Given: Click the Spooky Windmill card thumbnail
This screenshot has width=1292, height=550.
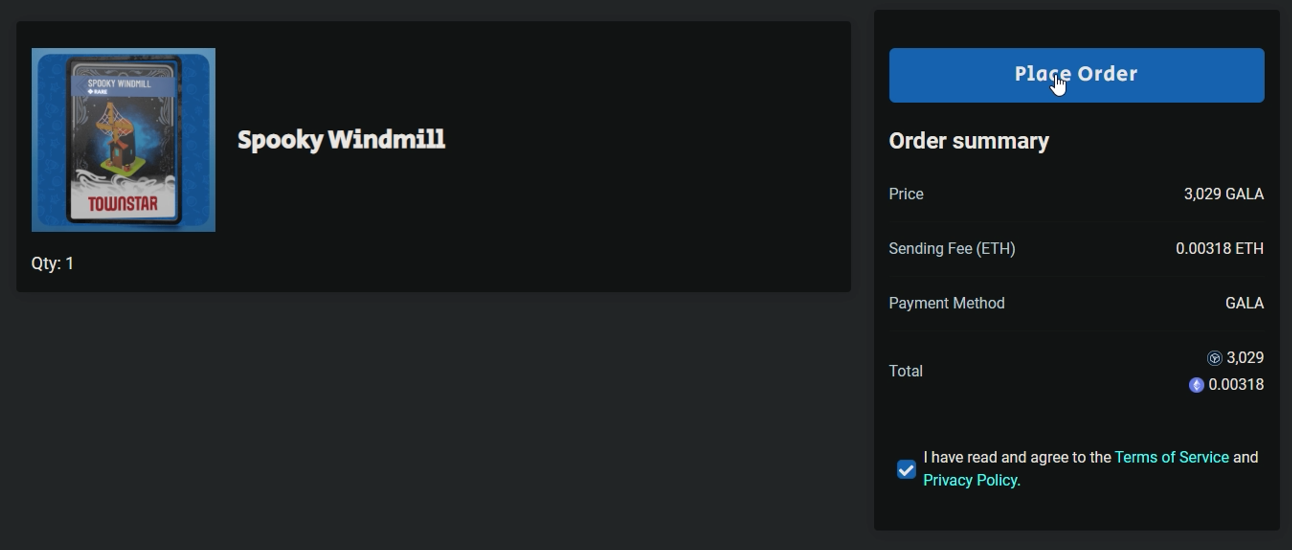Looking at the screenshot, I should [123, 140].
